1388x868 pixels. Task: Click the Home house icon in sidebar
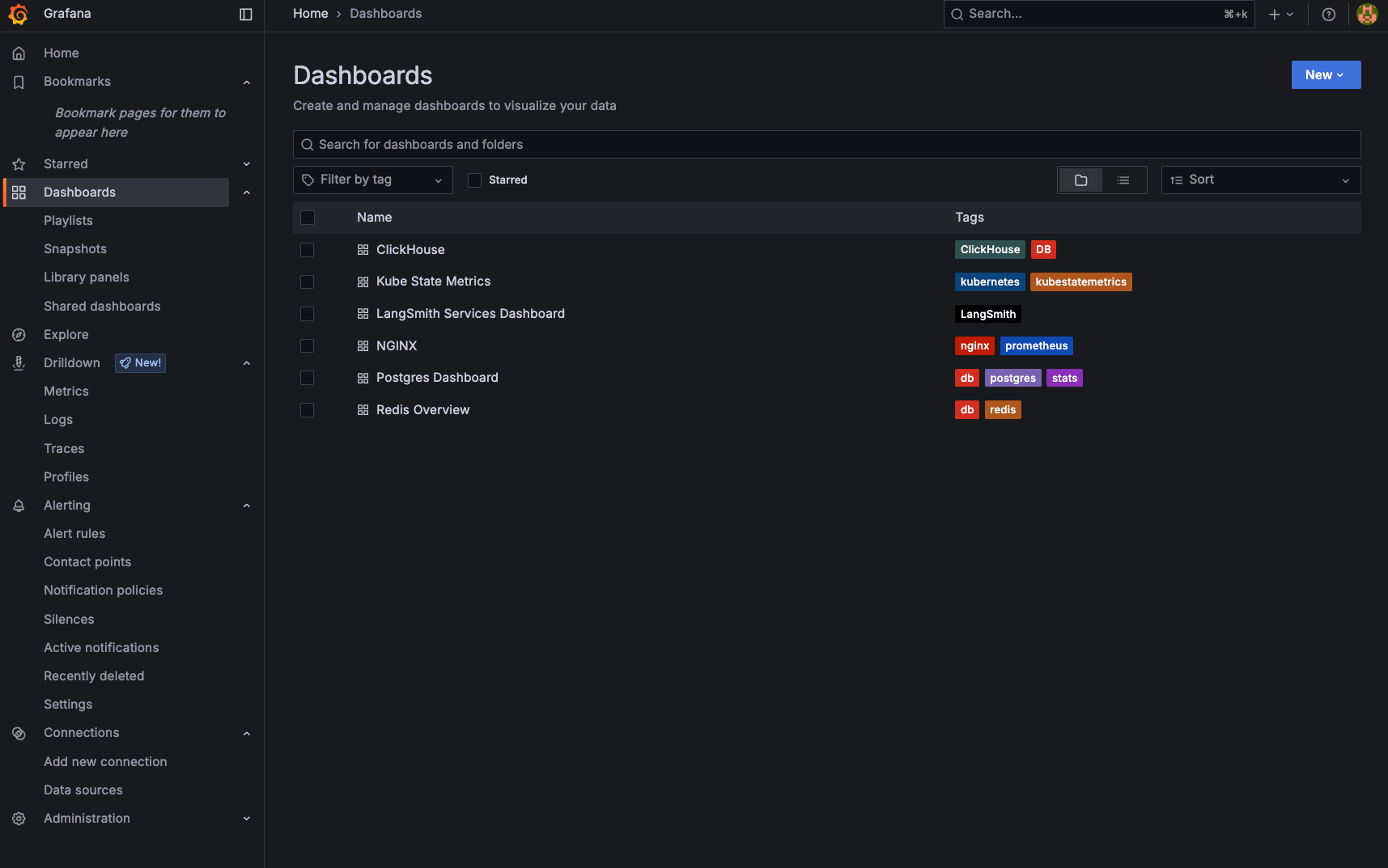tap(19, 53)
